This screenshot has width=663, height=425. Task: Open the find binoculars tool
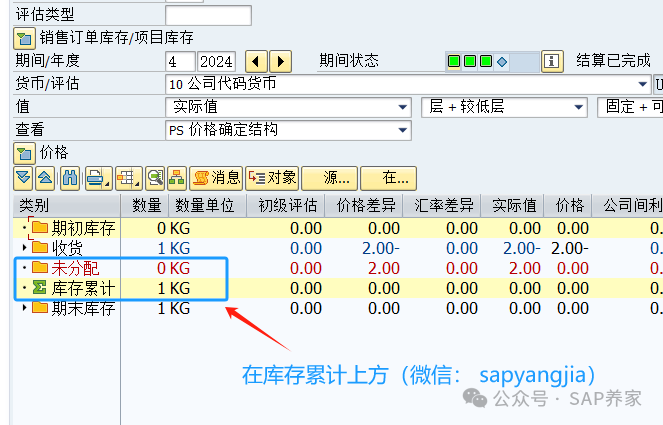click(x=70, y=178)
